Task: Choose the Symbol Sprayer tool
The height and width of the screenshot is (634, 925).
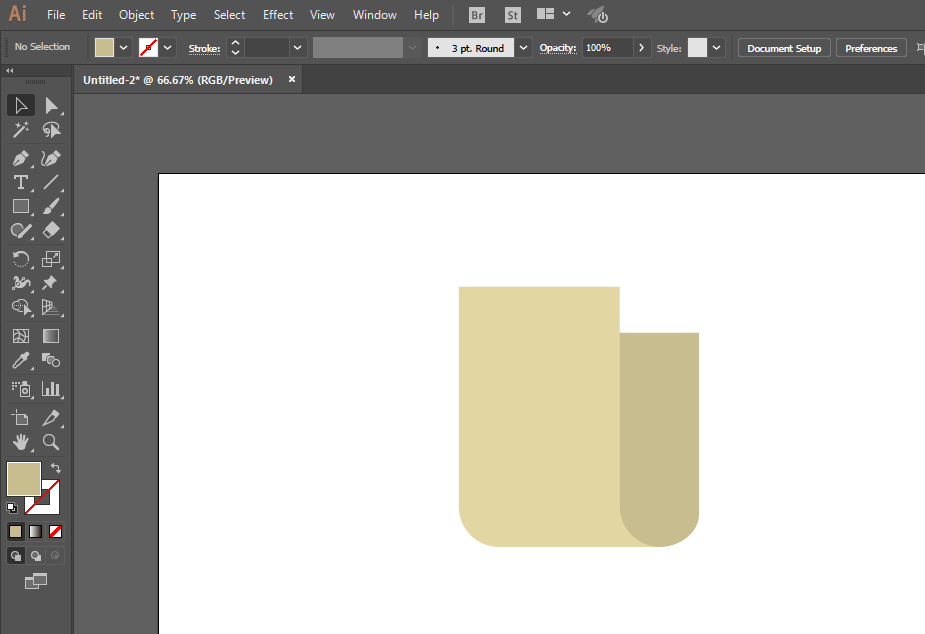Action: coord(21,389)
